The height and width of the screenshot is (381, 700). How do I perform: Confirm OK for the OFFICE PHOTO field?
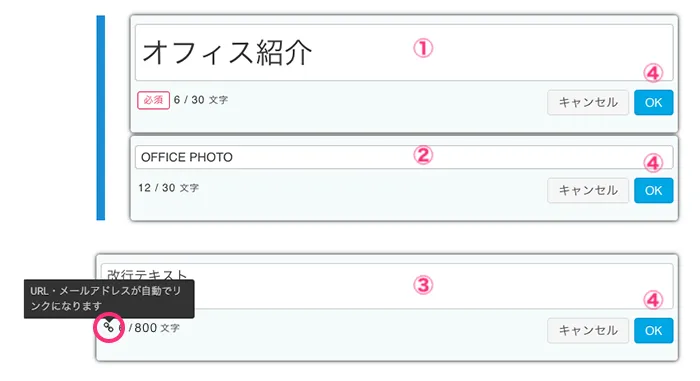(653, 190)
